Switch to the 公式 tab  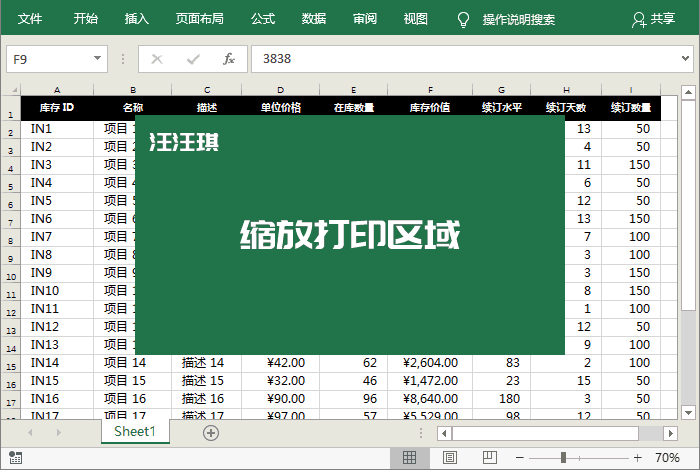coord(262,19)
